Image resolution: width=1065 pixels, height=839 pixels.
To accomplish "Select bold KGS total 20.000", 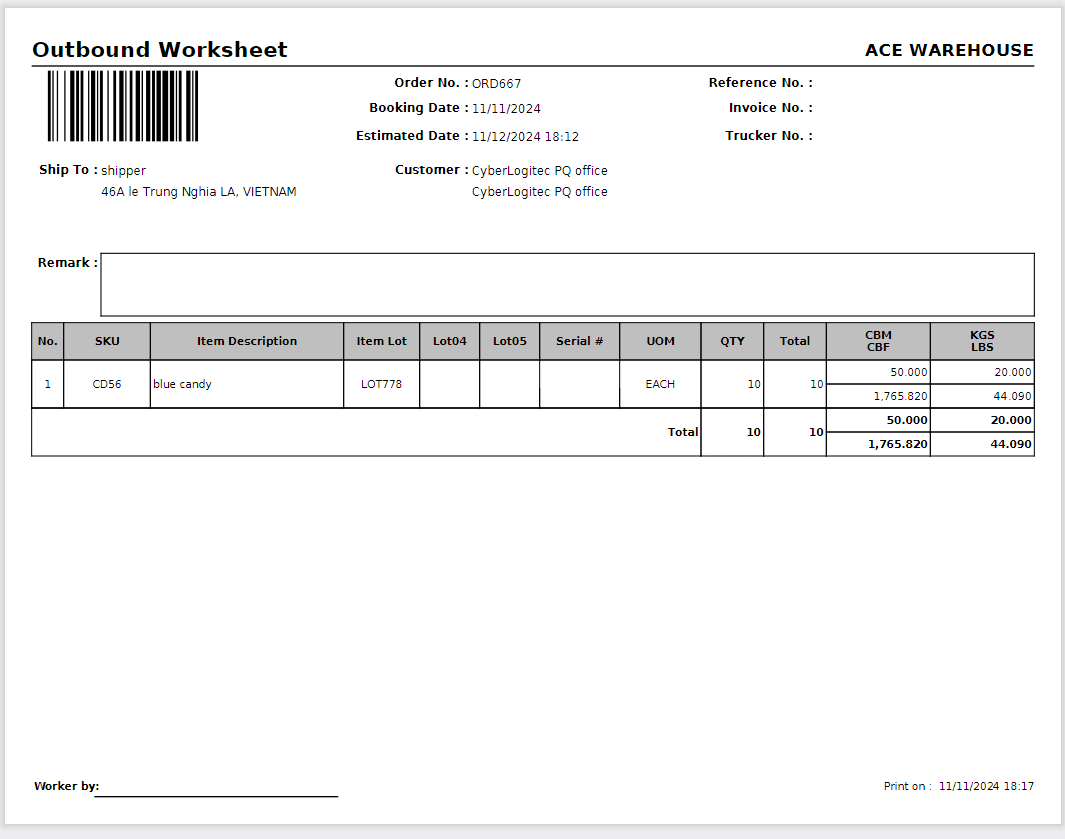I will point(982,420).
